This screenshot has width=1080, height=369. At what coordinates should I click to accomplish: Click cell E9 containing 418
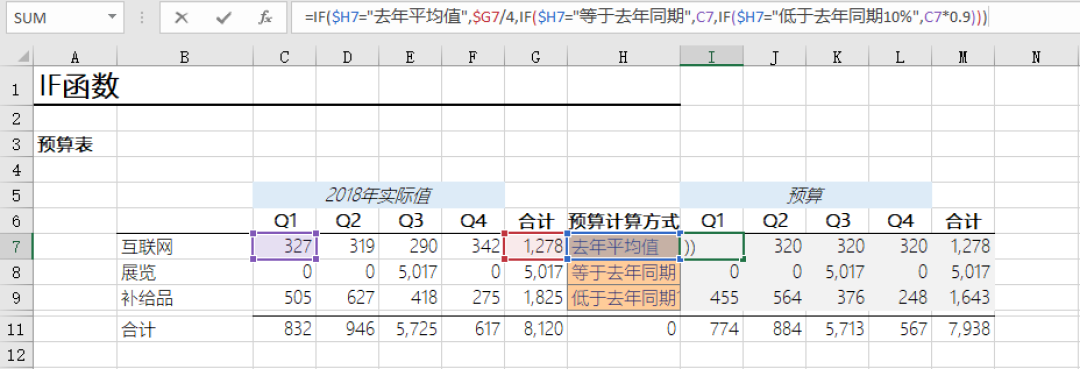point(410,297)
